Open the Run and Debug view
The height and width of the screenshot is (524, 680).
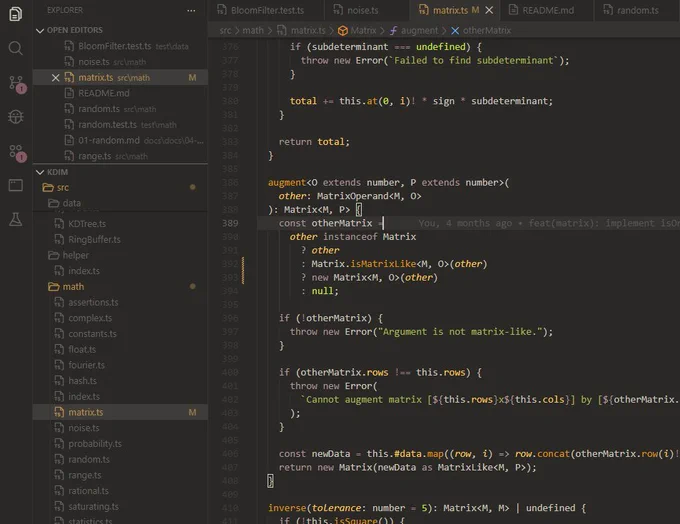(x=16, y=116)
